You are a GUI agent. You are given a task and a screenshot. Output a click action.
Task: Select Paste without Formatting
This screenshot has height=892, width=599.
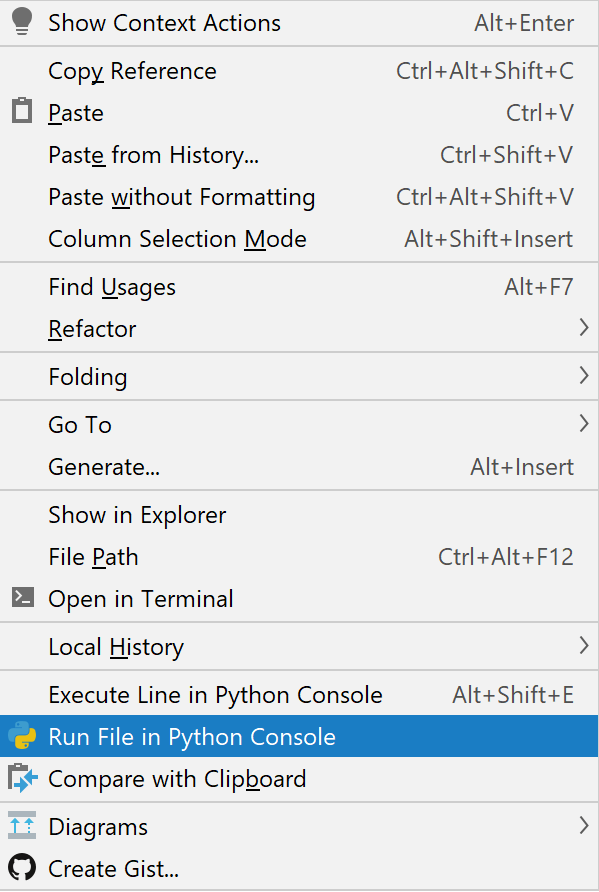(181, 197)
